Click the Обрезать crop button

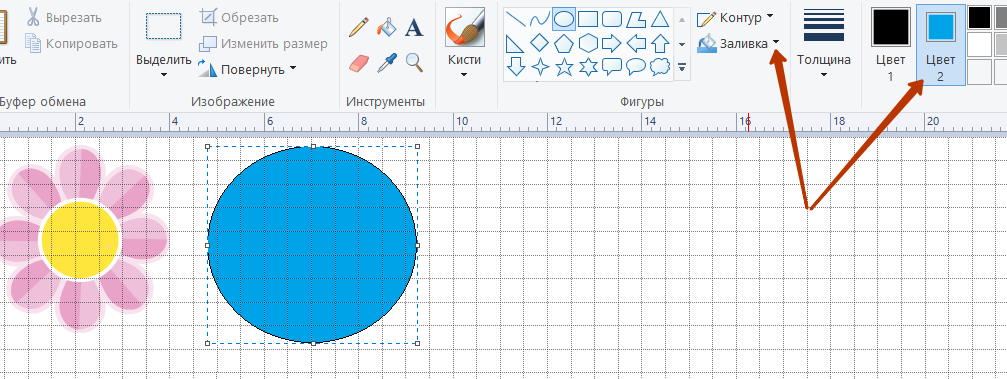pyautogui.click(x=239, y=17)
